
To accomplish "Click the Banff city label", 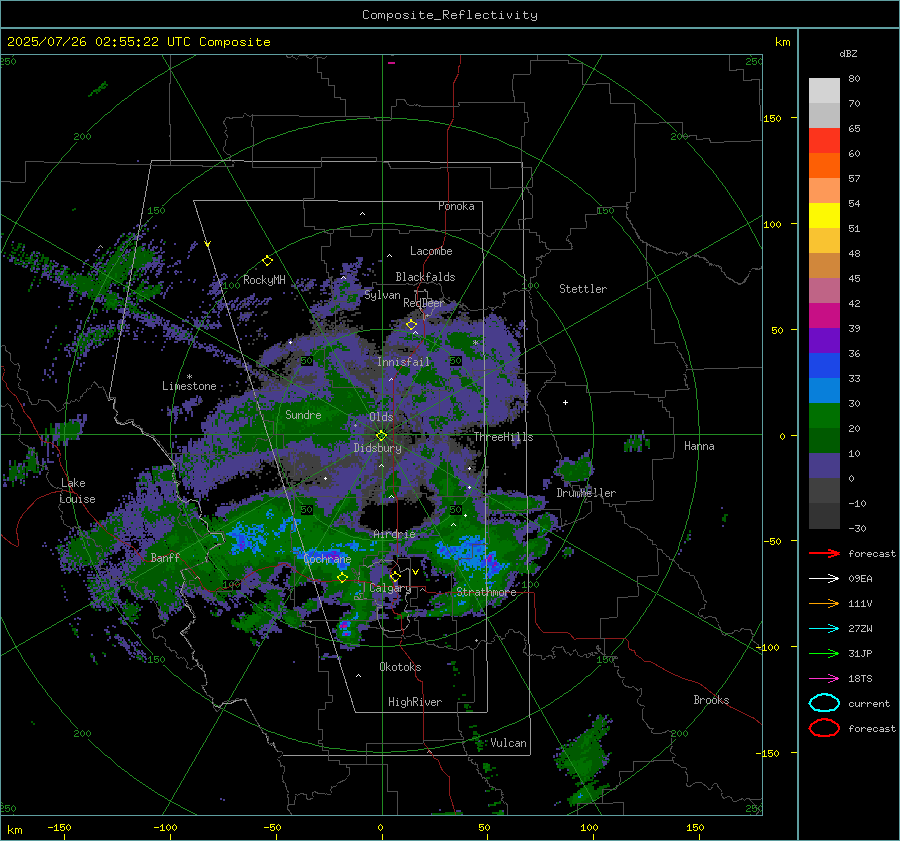I will (x=165, y=557).
